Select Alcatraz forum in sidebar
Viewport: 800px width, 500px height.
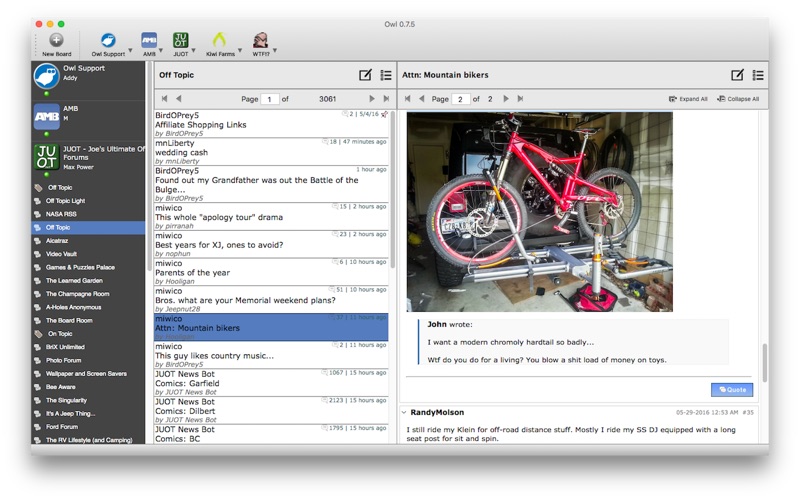[88, 240]
